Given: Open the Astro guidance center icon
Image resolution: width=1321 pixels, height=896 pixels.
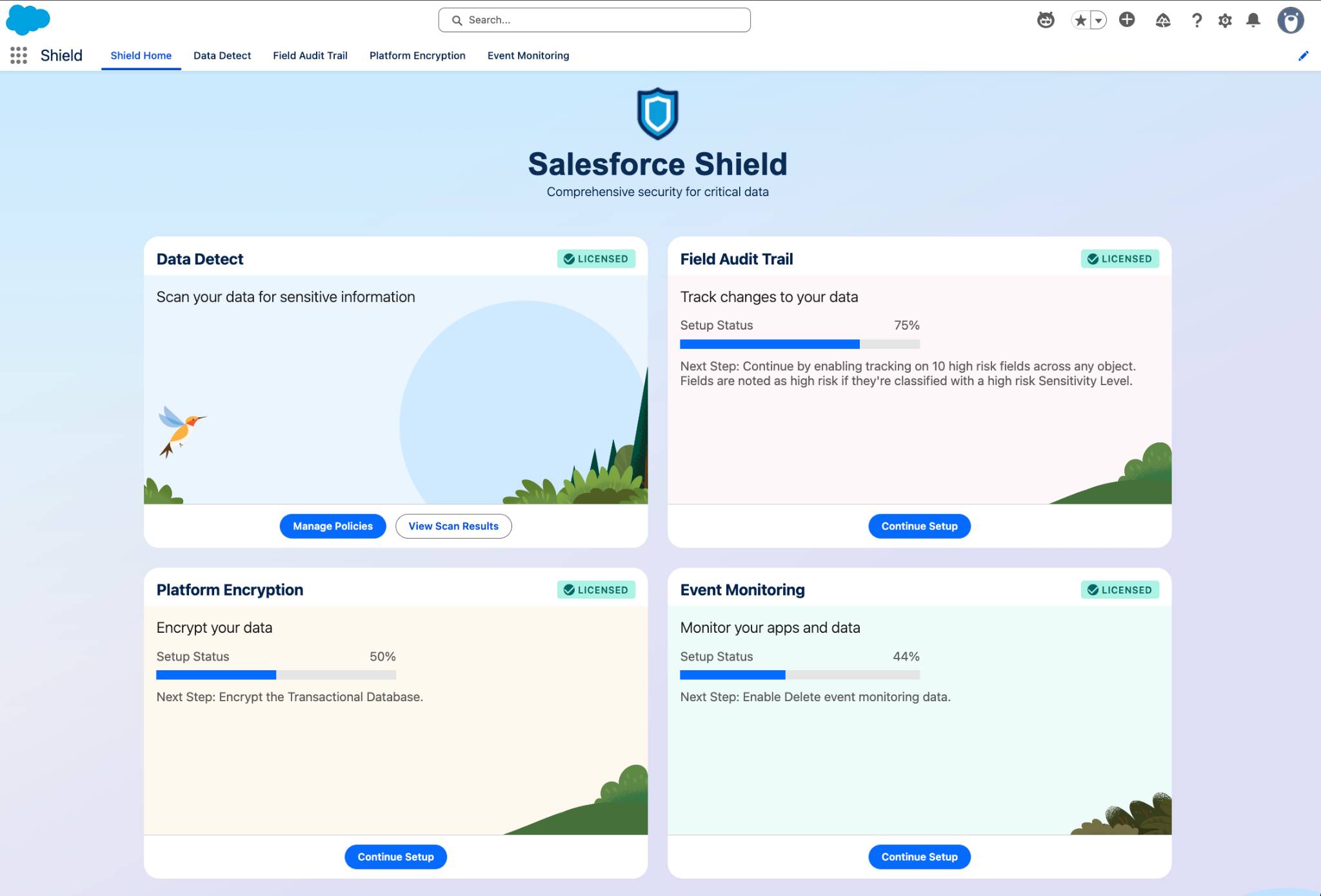Looking at the screenshot, I should coord(1046,20).
